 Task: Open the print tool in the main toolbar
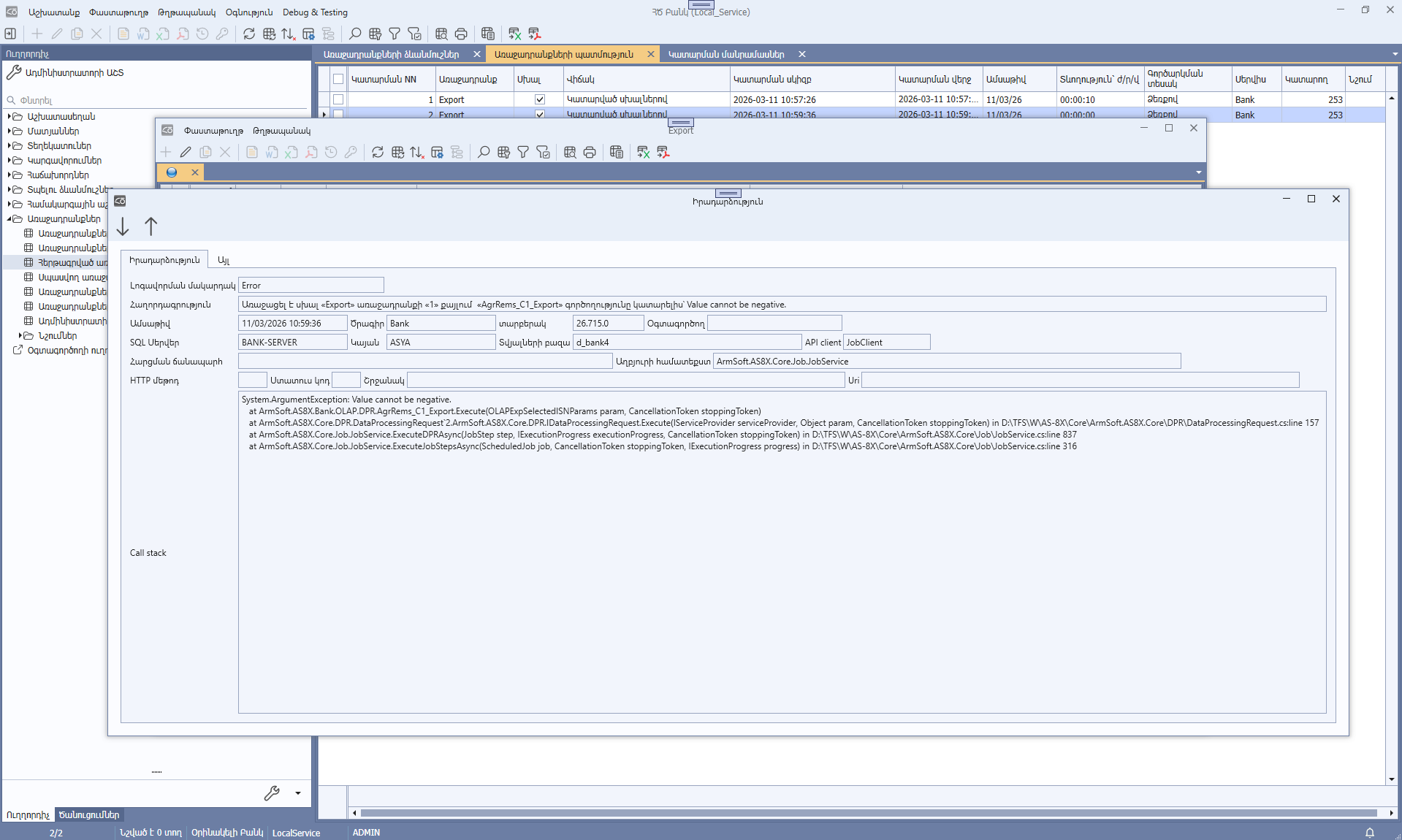click(x=461, y=34)
